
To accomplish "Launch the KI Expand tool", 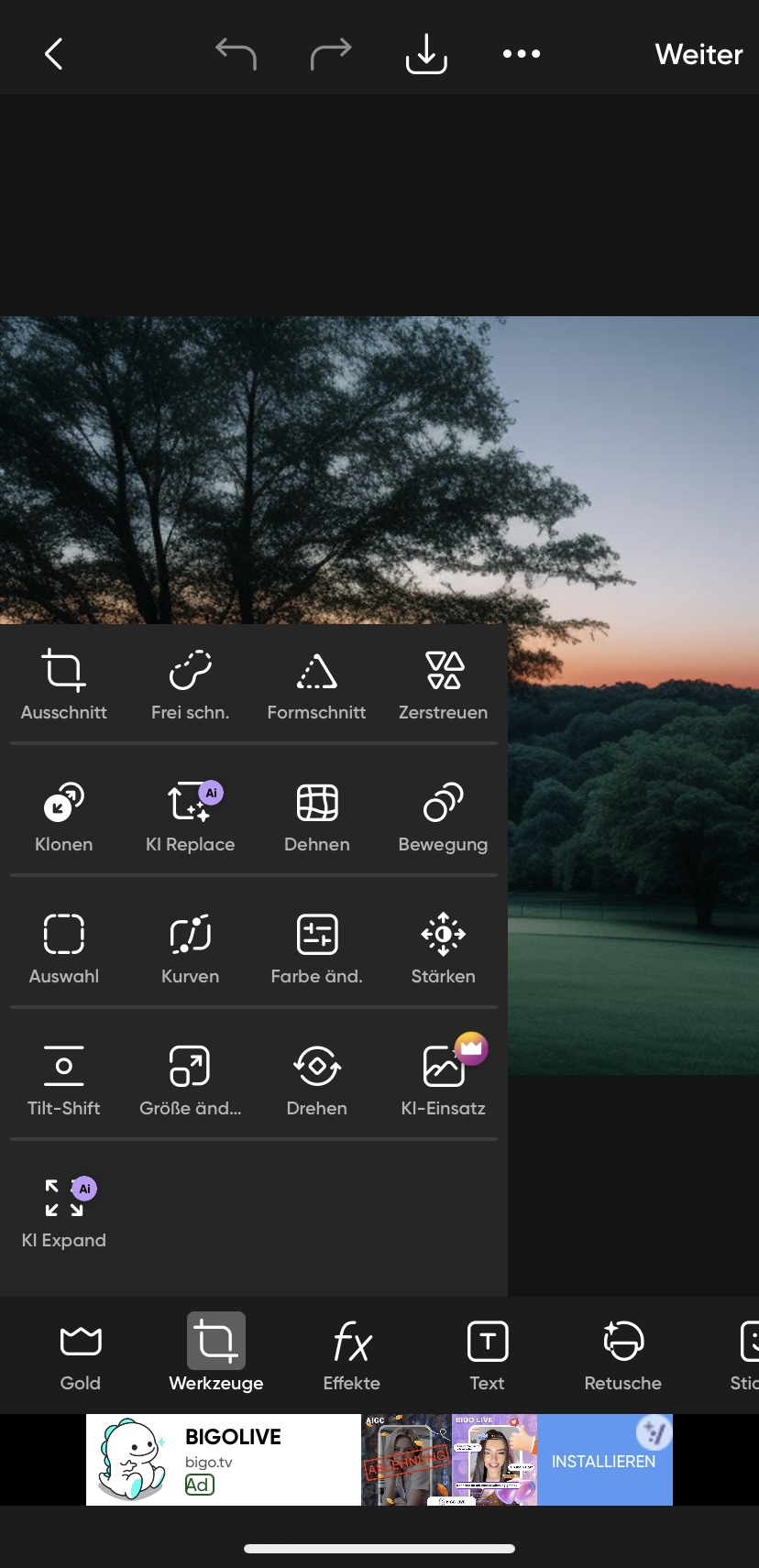I will [63, 1212].
